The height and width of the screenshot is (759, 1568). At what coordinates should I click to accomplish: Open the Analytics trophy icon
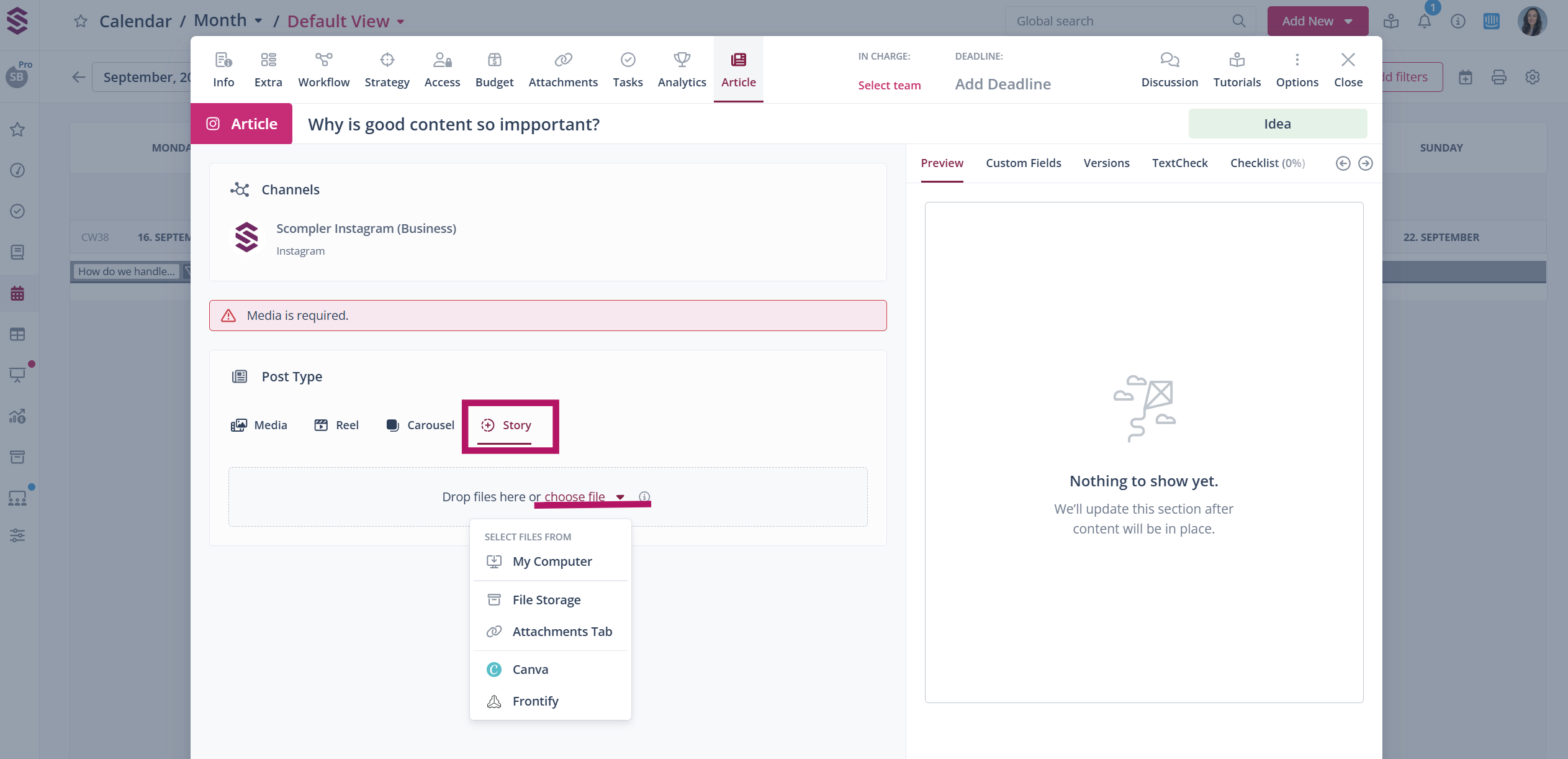point(682,60)
